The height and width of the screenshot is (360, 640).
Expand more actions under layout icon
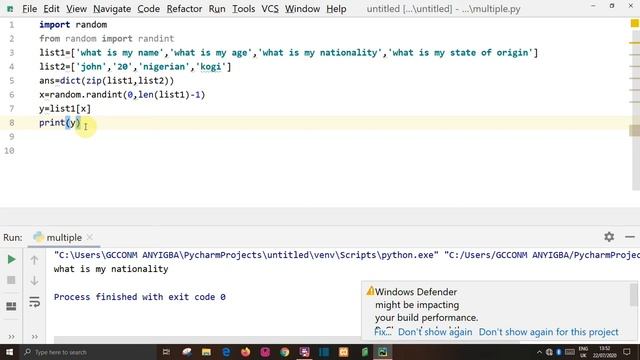pyautogui.click(x=11, y=337)
